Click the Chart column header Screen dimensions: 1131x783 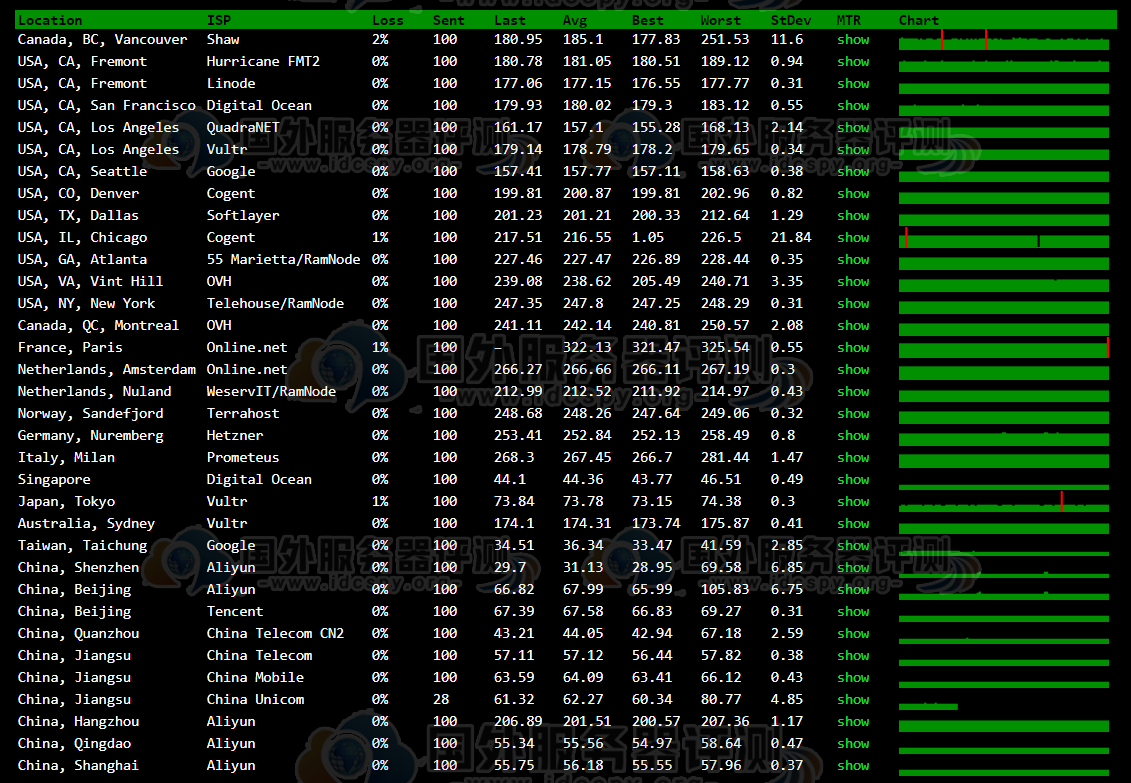[919, 20]
